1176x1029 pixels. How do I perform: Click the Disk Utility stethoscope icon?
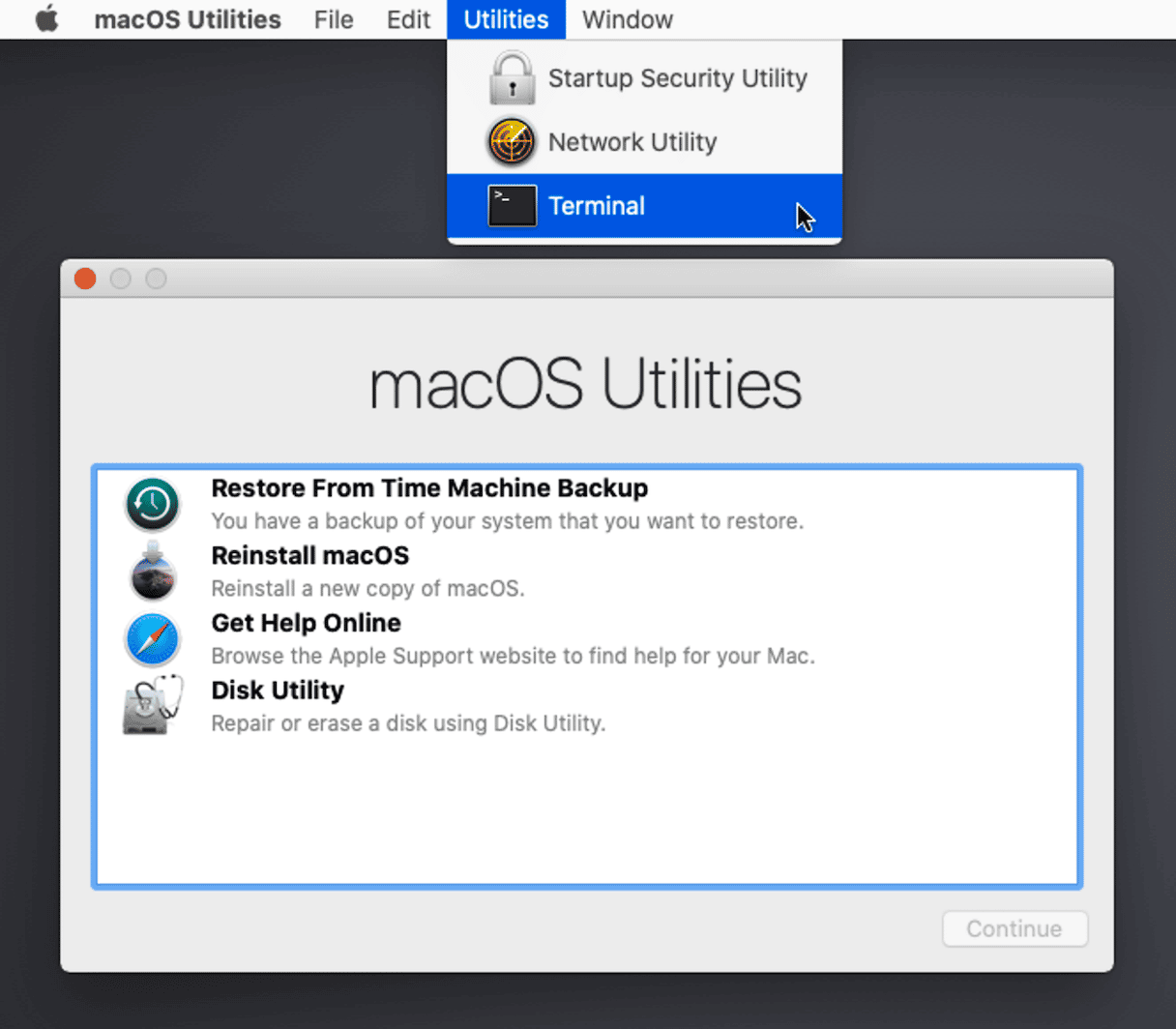[x=152, y=706]
